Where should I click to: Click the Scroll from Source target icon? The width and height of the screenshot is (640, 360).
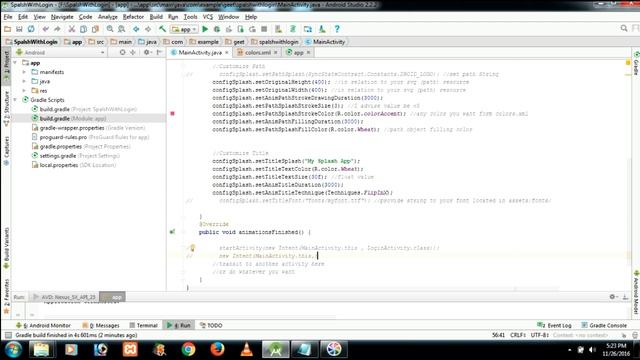(122, 53)
